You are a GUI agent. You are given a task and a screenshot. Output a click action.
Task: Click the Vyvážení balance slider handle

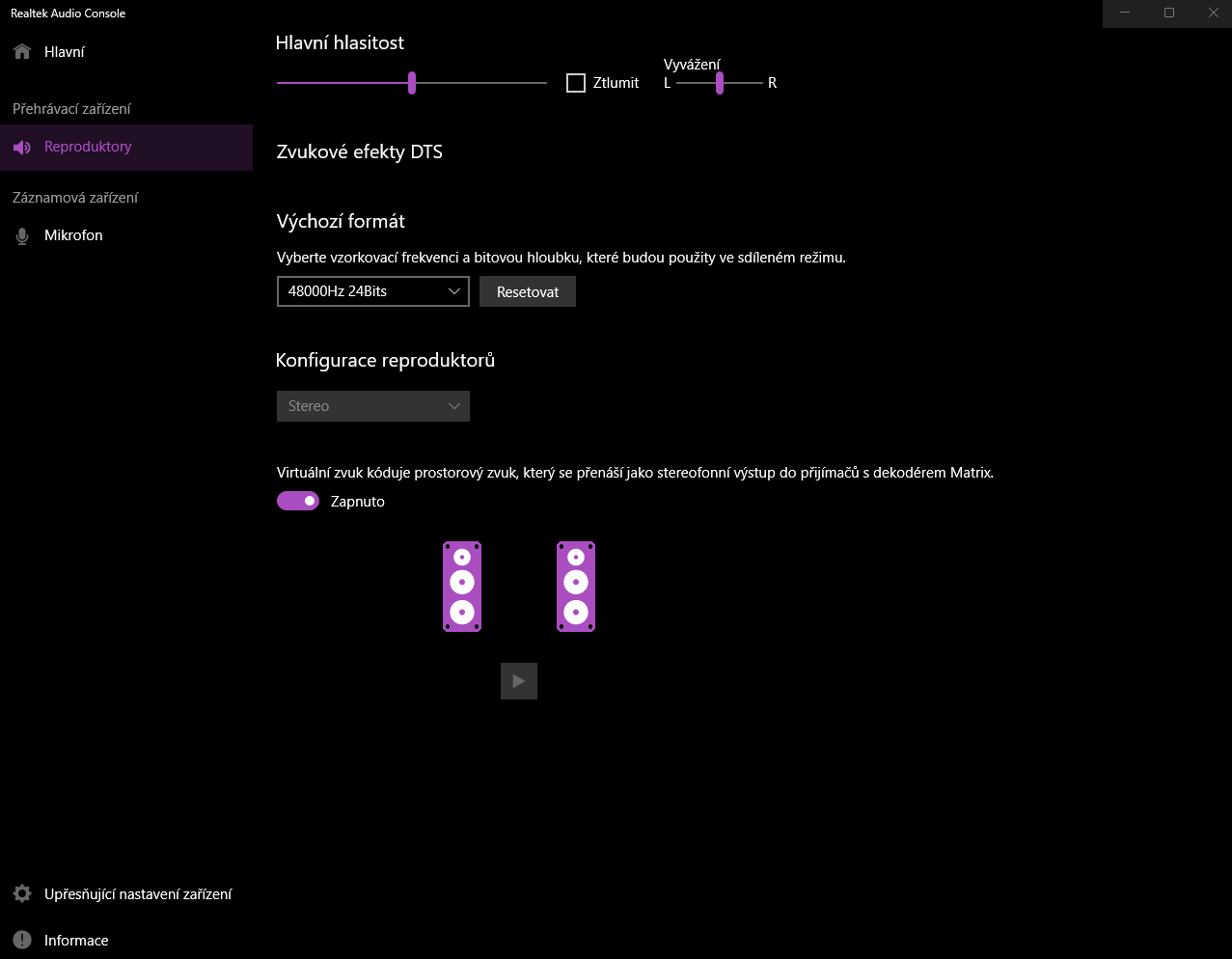(720, 83)
